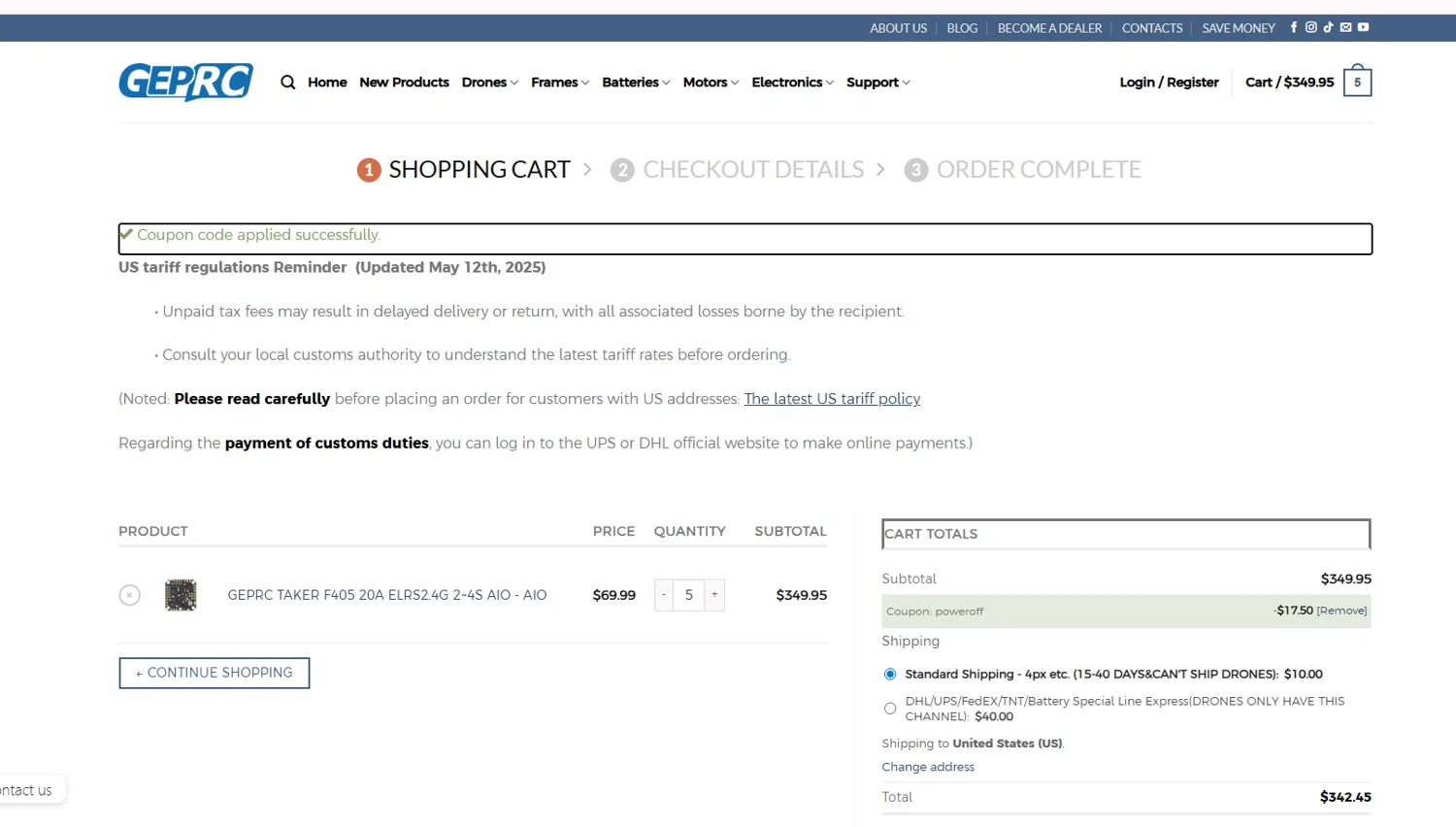This screenshot has width=1456, height=827.
Task: Click the quantity input field showing 5
Action: pyautogui.click(x=689, y=595)
